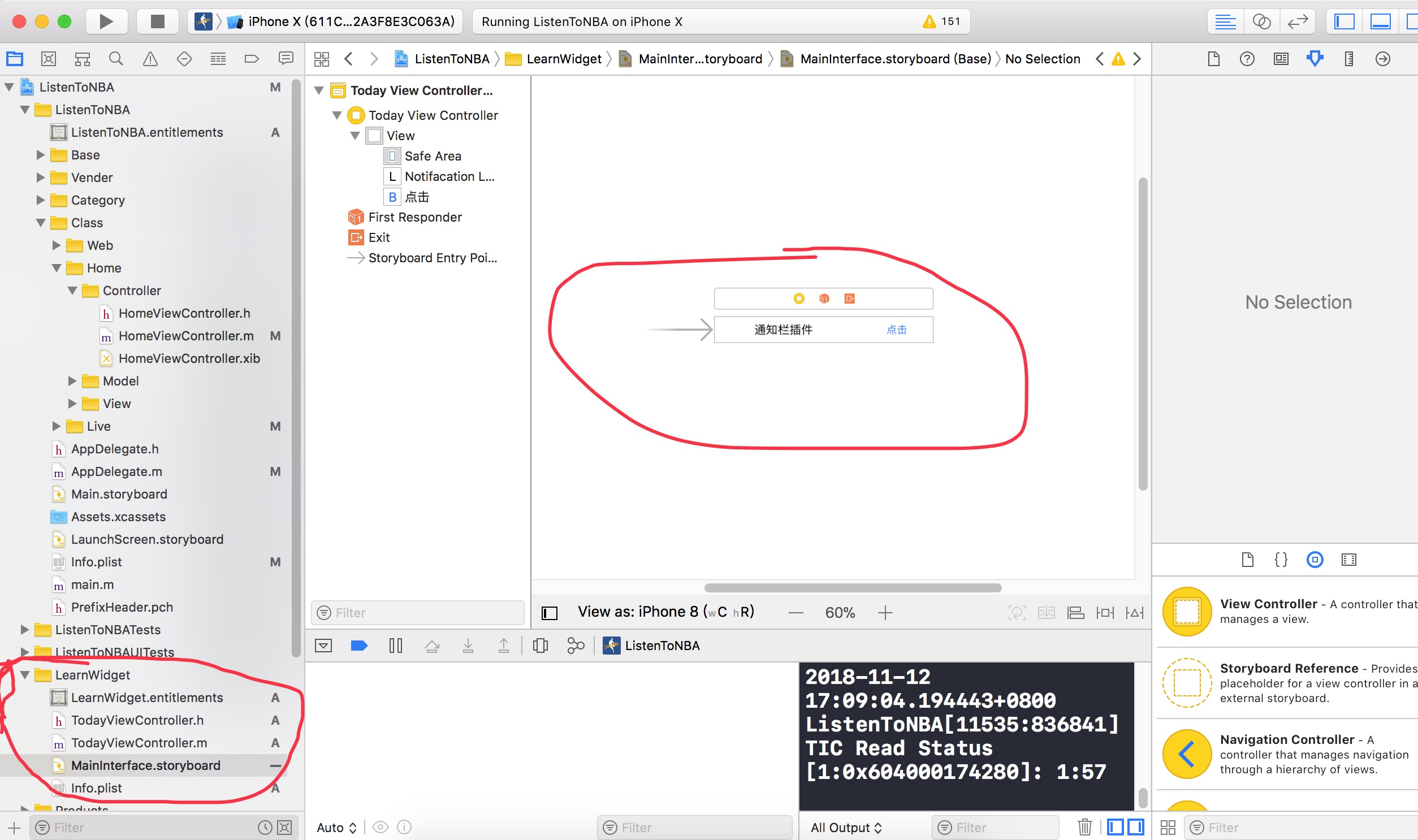Screen dimensions: 1418x840
Task: Toggle breakpoints activation in debug bar
Action: (359, 646)
